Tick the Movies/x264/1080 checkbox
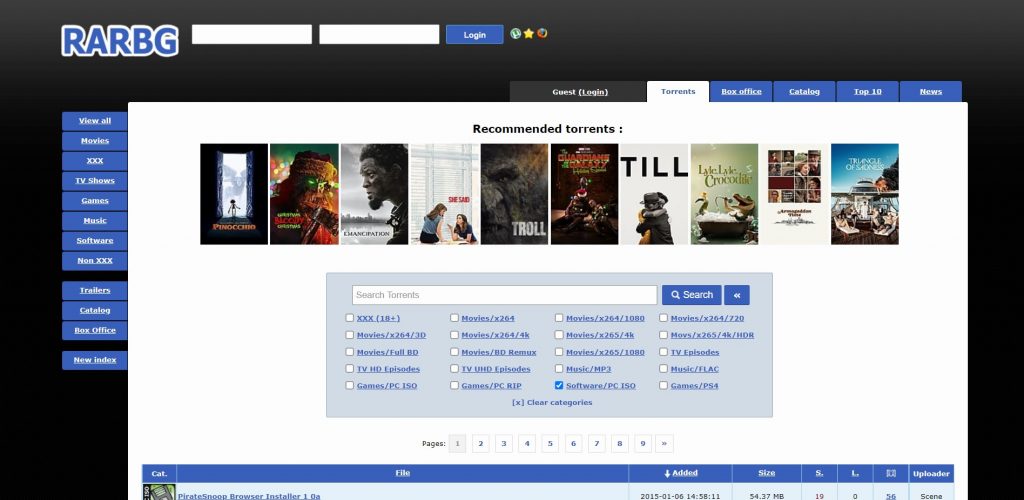This screenshot has width=1024, height=500. pyautogui.click(x=559, y=318)
